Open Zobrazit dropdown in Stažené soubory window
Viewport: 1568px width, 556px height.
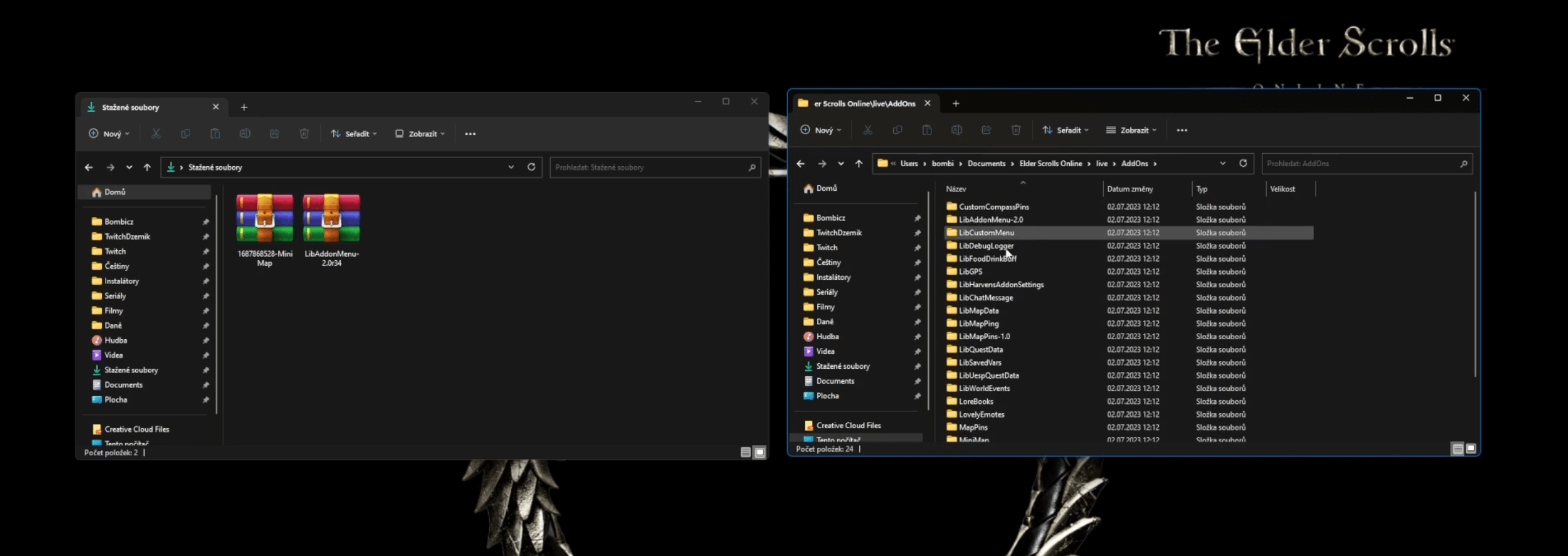pos(420,133)
